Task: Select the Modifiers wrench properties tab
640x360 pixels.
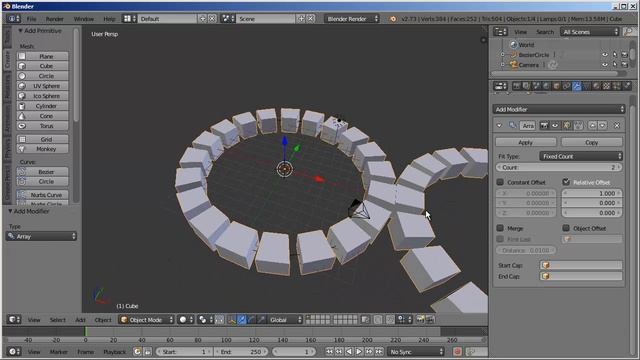Action: coord(576,86)
